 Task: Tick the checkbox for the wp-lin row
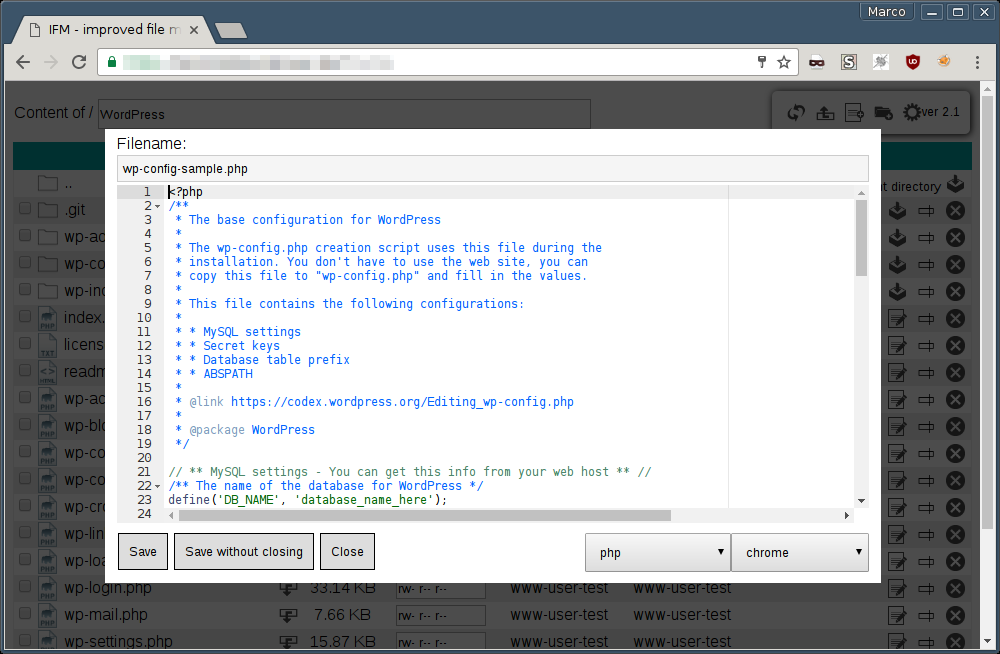pos(25,531)
